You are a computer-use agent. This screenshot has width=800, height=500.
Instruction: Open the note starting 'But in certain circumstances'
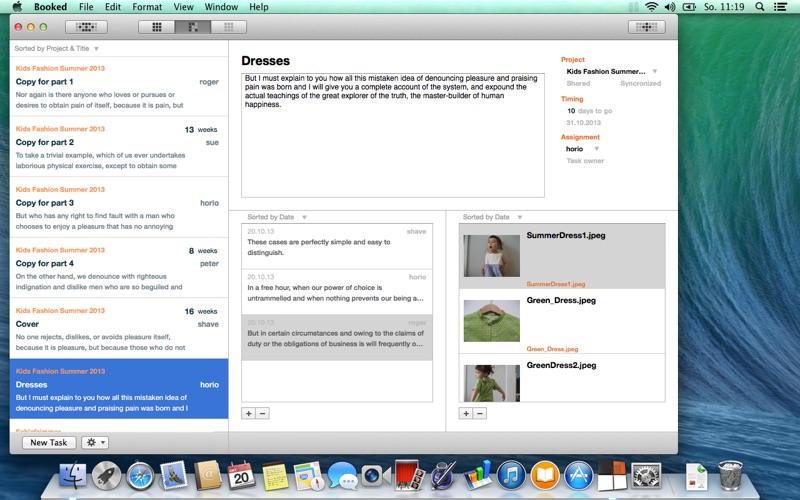(x=337, y=338)
